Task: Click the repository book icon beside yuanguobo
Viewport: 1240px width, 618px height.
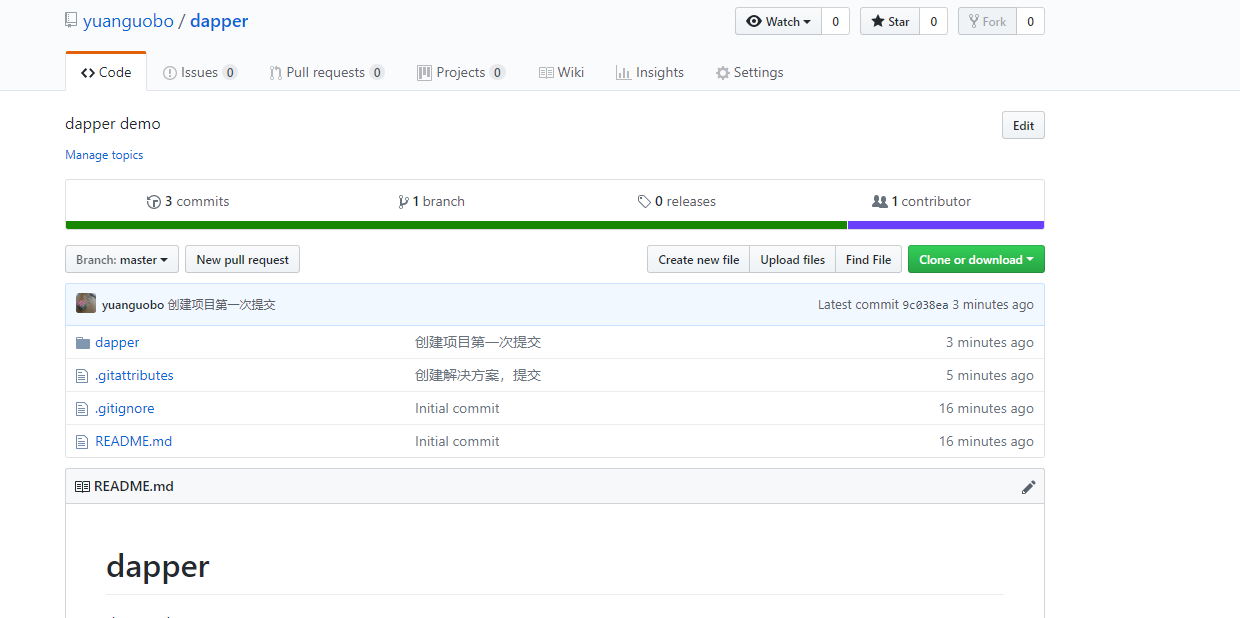Action: coord(70,21)
